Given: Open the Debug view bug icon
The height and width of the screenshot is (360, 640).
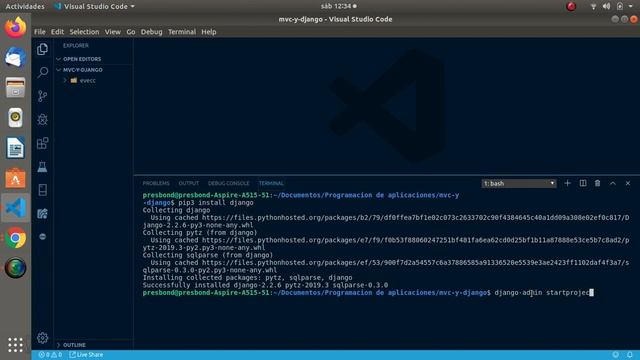Looking at the screenshot, I should (42, 119).
